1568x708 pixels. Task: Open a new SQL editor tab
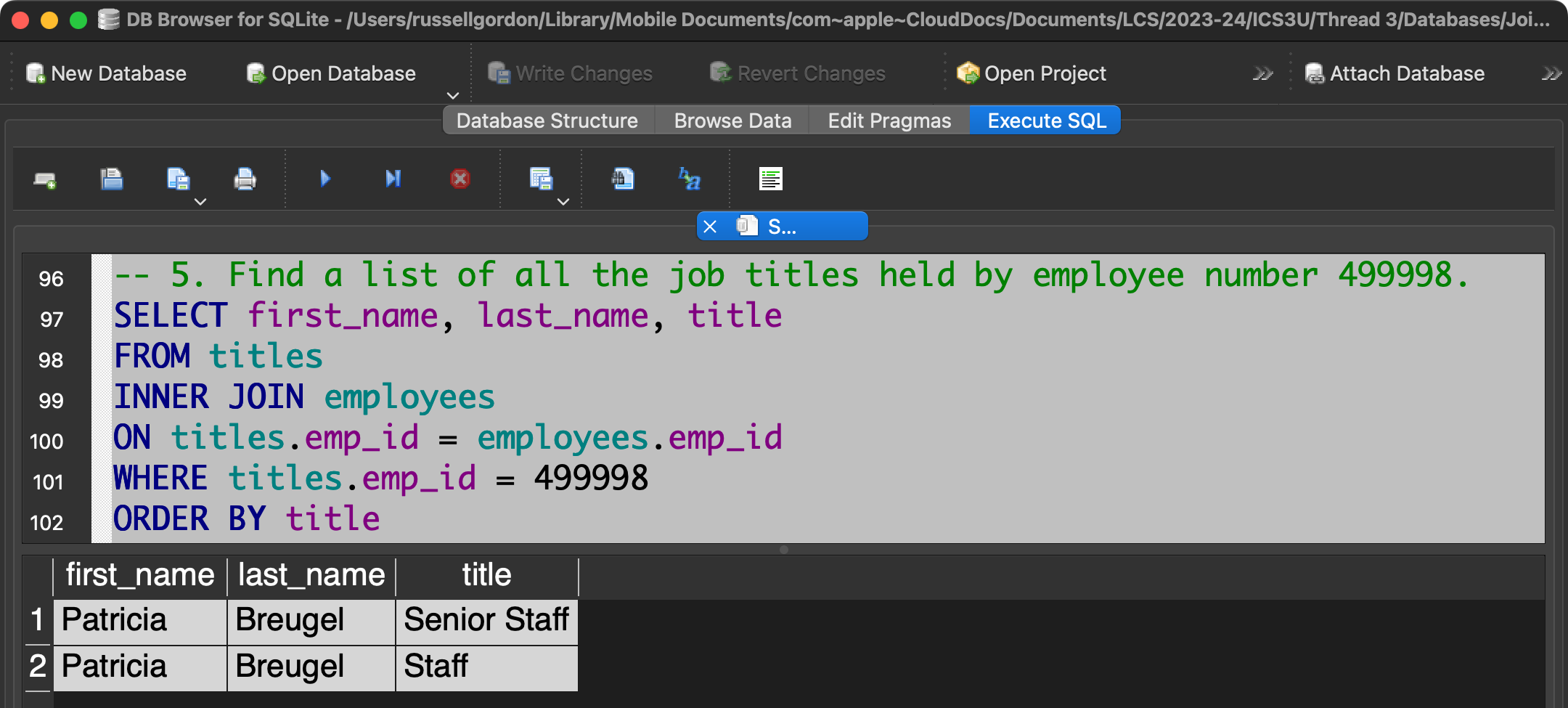tap(45, 179)
